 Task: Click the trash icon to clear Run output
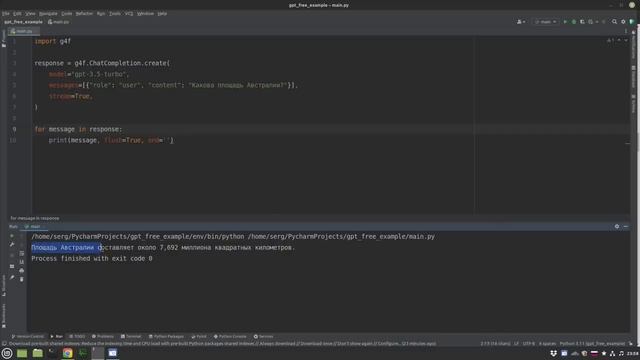tap(22, 279)
